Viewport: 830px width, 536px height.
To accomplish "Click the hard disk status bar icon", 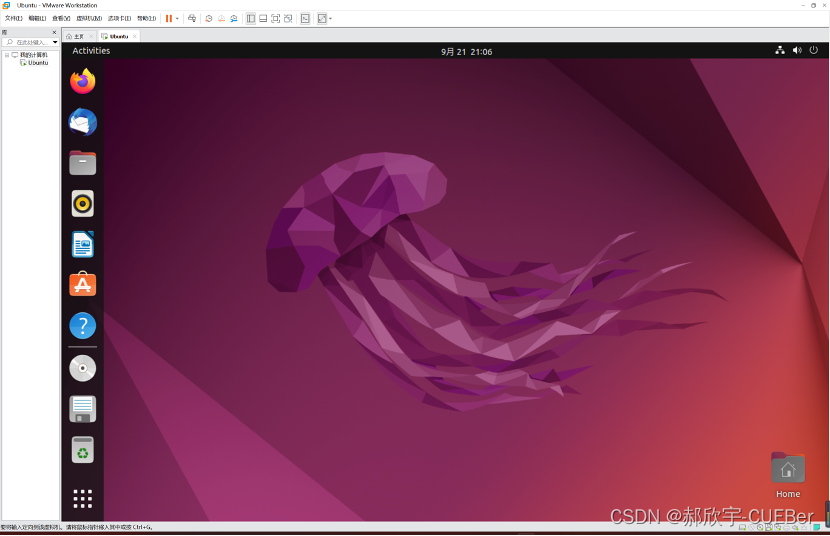I will (x=743, y=527).
